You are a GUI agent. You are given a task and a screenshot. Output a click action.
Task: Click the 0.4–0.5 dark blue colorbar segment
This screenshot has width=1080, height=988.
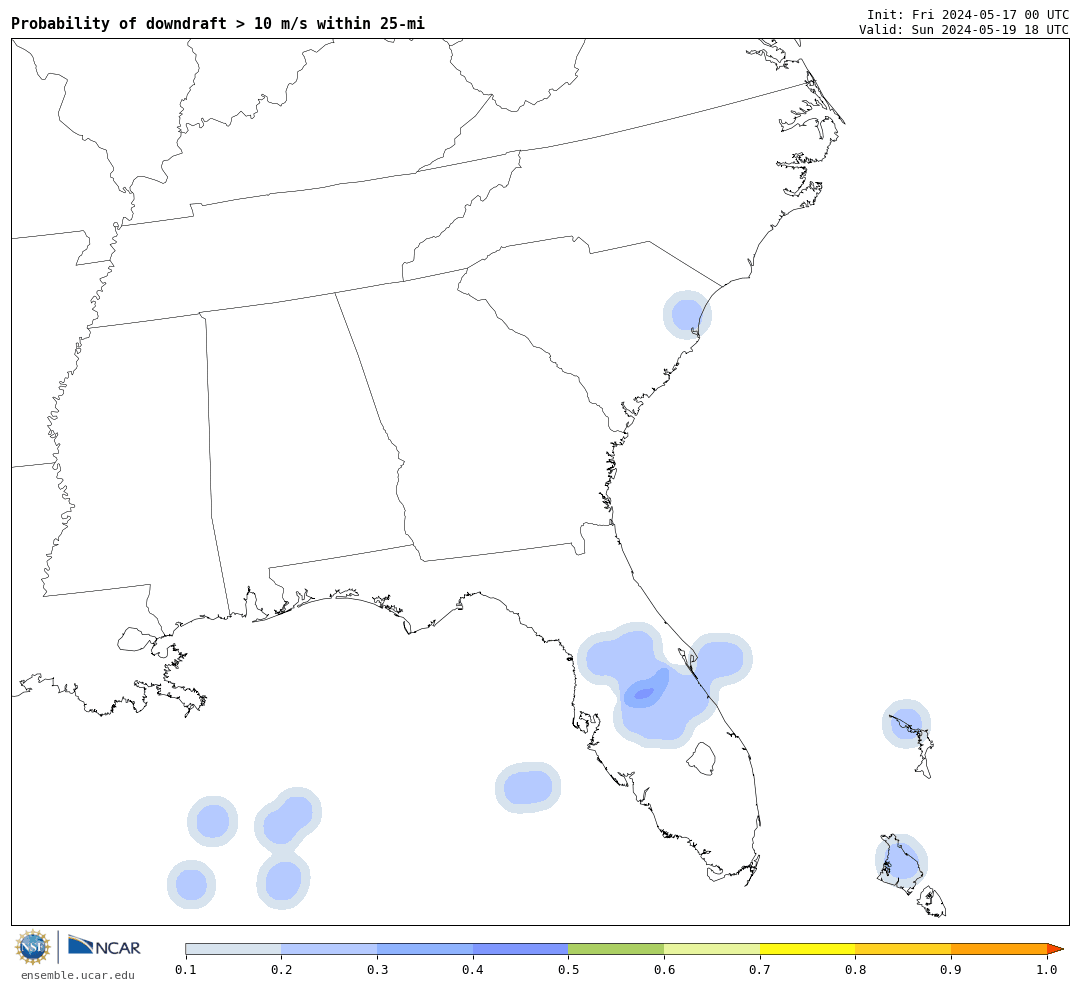(521, 949)
